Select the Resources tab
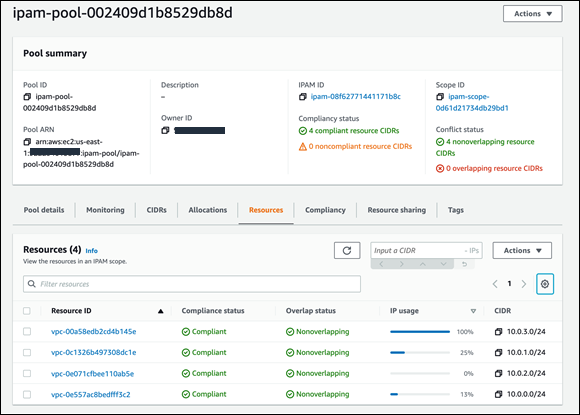 pyautogui.click(x=266, y=210)
